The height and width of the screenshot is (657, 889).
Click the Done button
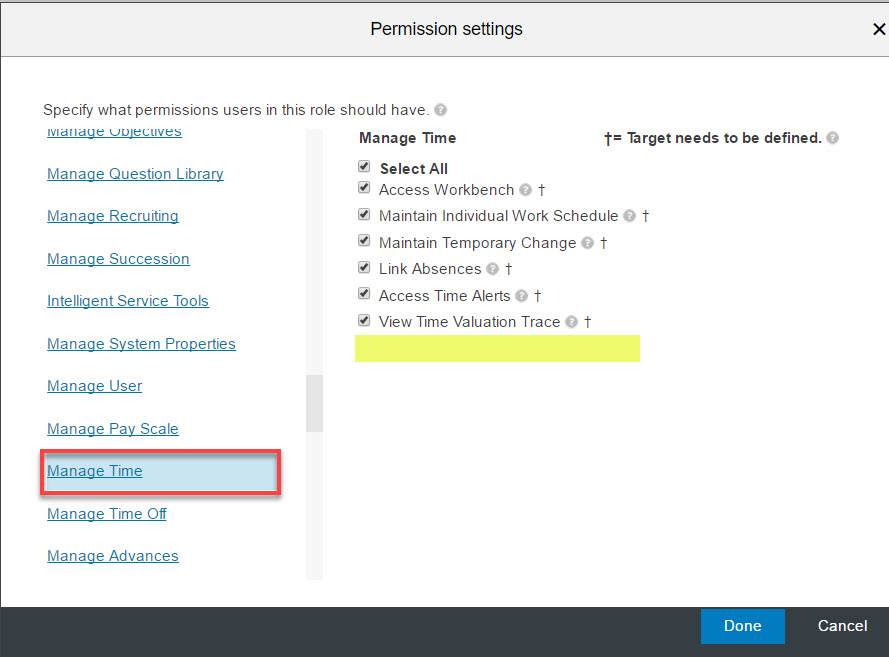(x=743, y=626)
